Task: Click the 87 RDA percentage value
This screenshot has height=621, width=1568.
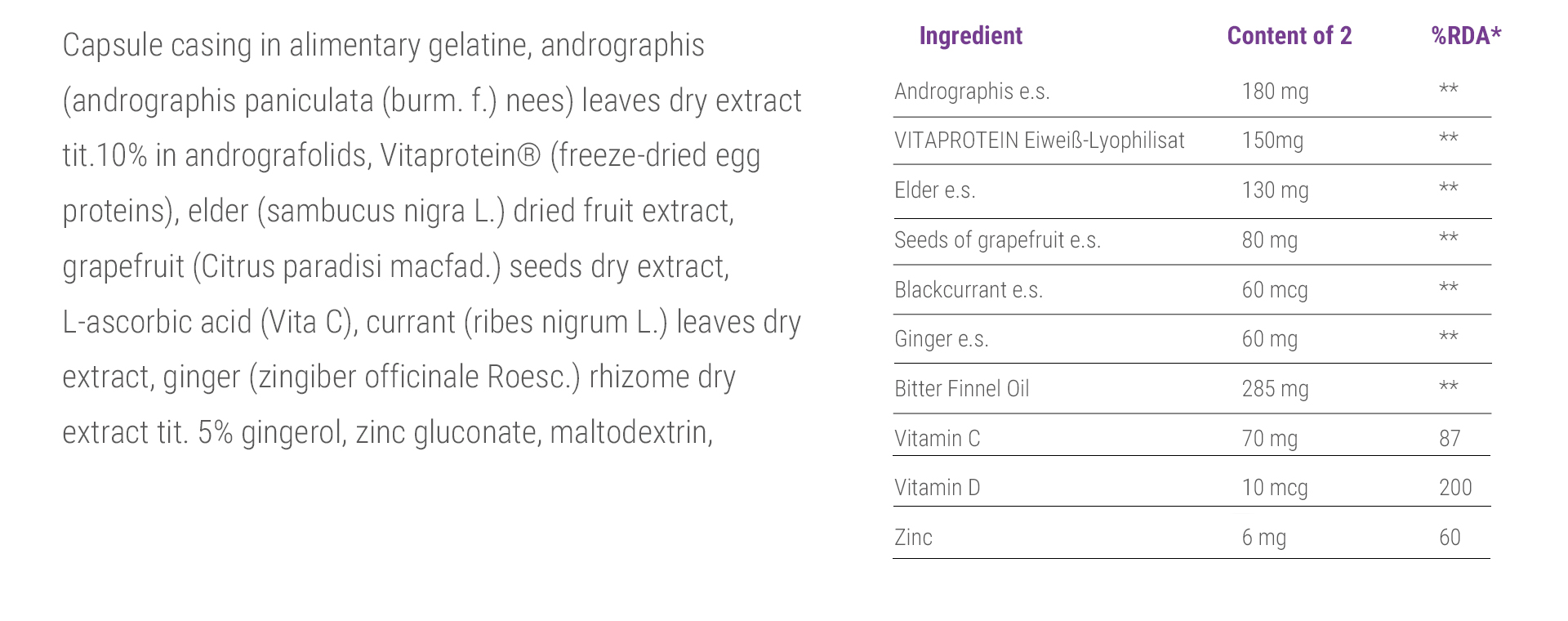Action: click(1450, 439)
